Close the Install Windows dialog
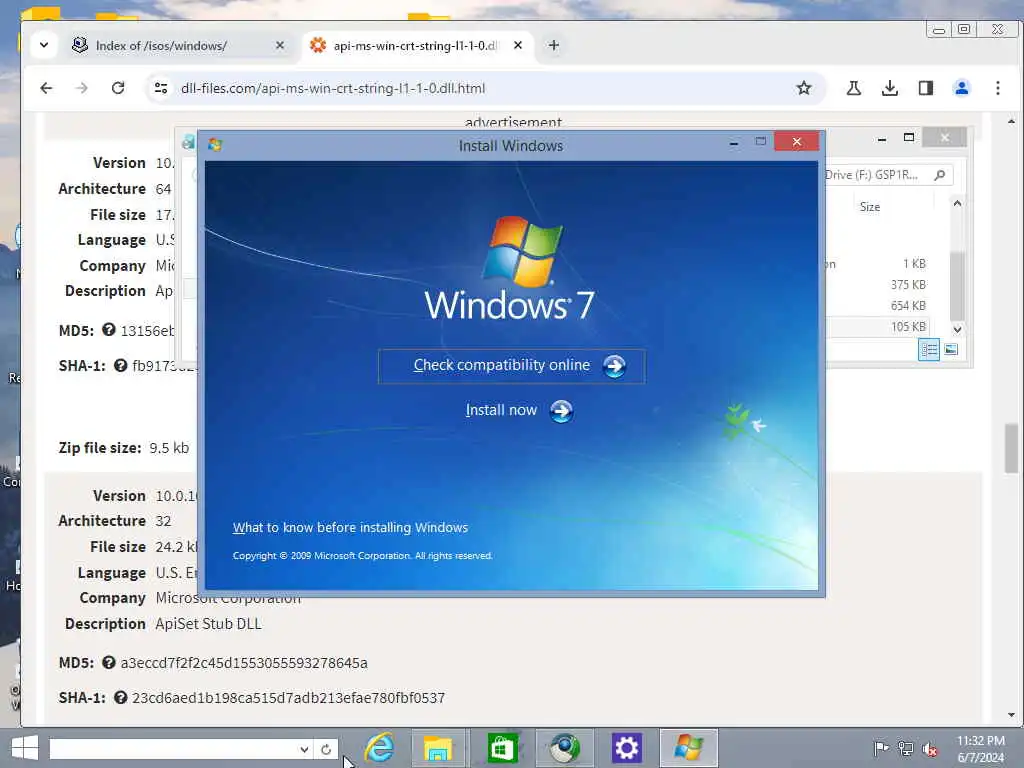The image size is (1024, 768). coord(797,142)
